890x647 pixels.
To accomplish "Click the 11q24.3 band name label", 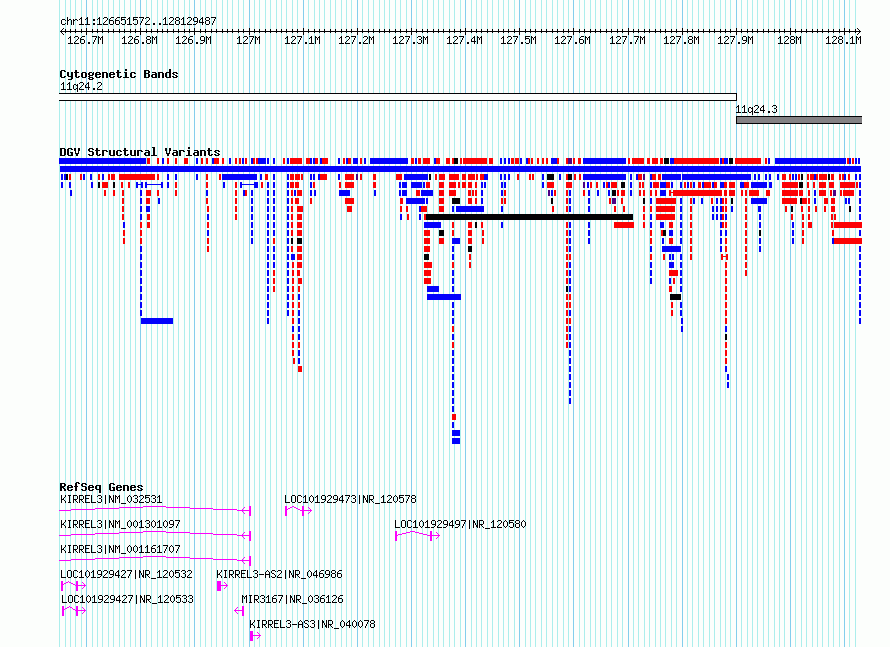I will pos(757,110).
